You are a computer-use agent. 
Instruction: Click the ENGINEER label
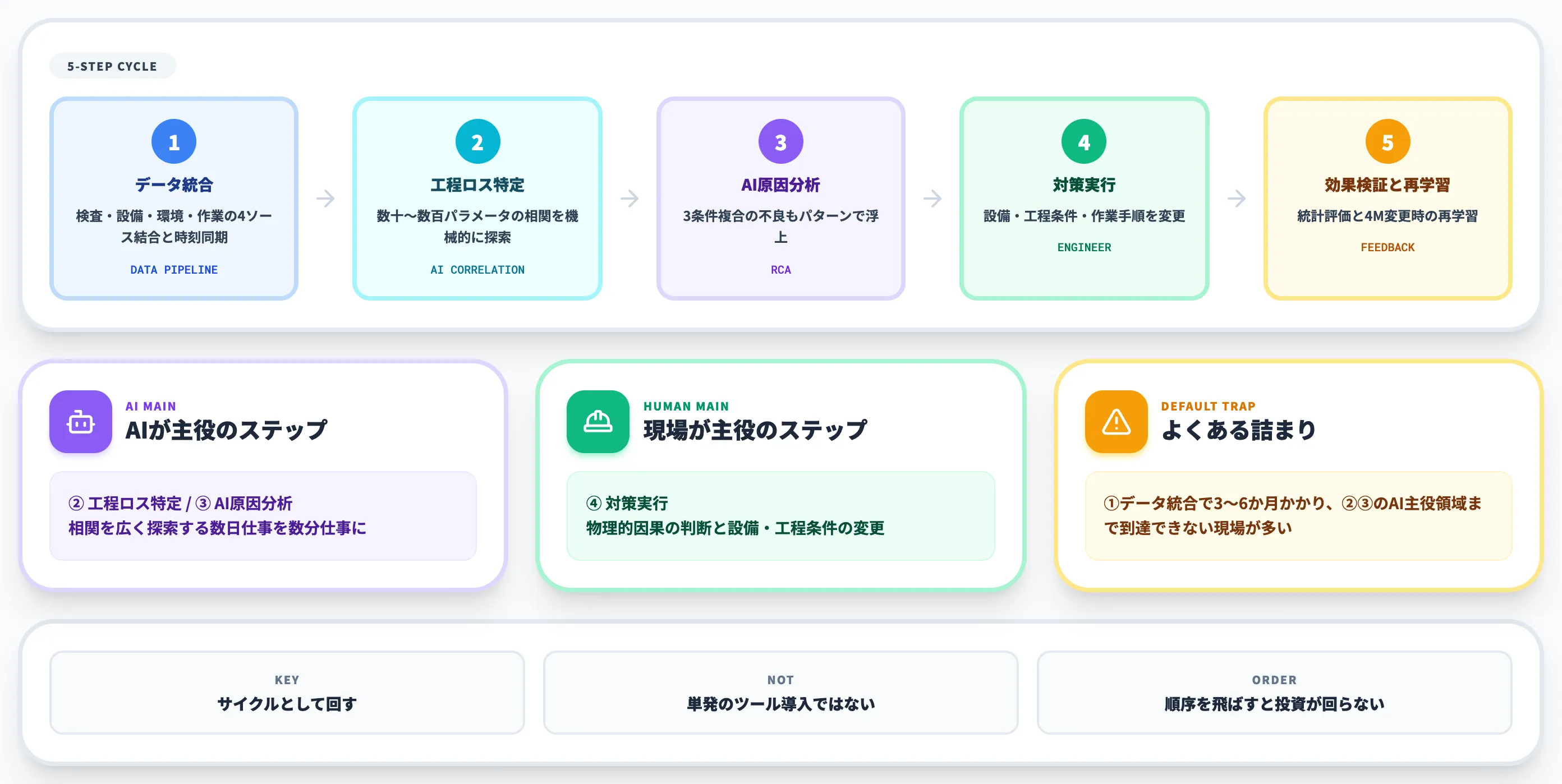coord(1084,247)
